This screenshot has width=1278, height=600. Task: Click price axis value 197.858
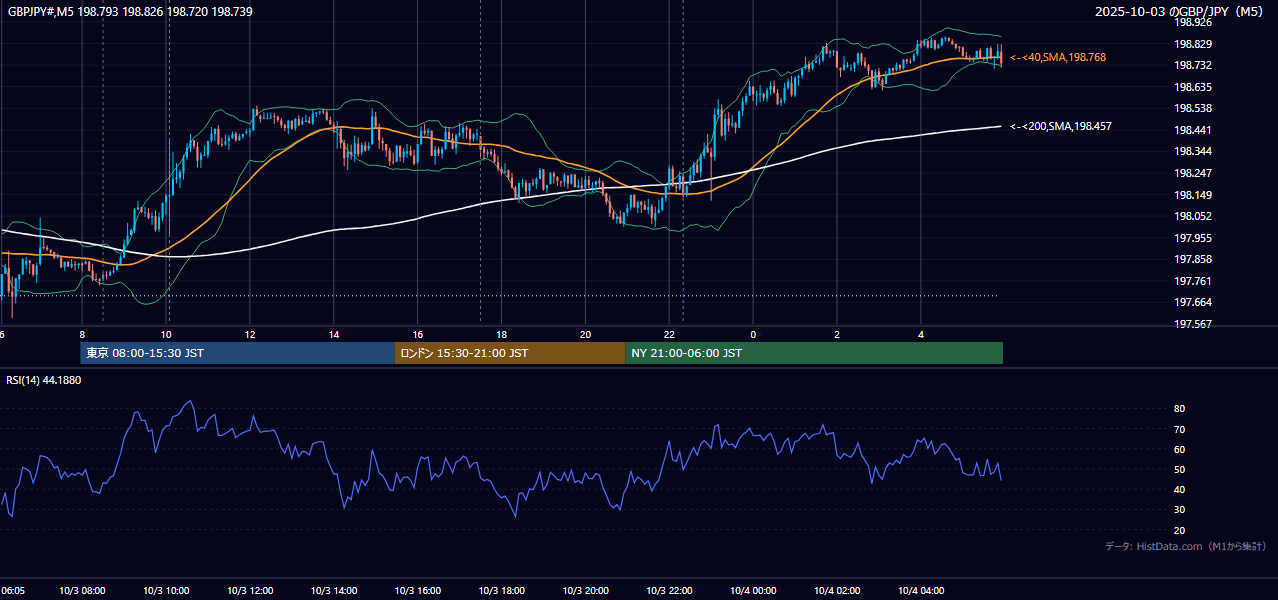pos(1193,259)
